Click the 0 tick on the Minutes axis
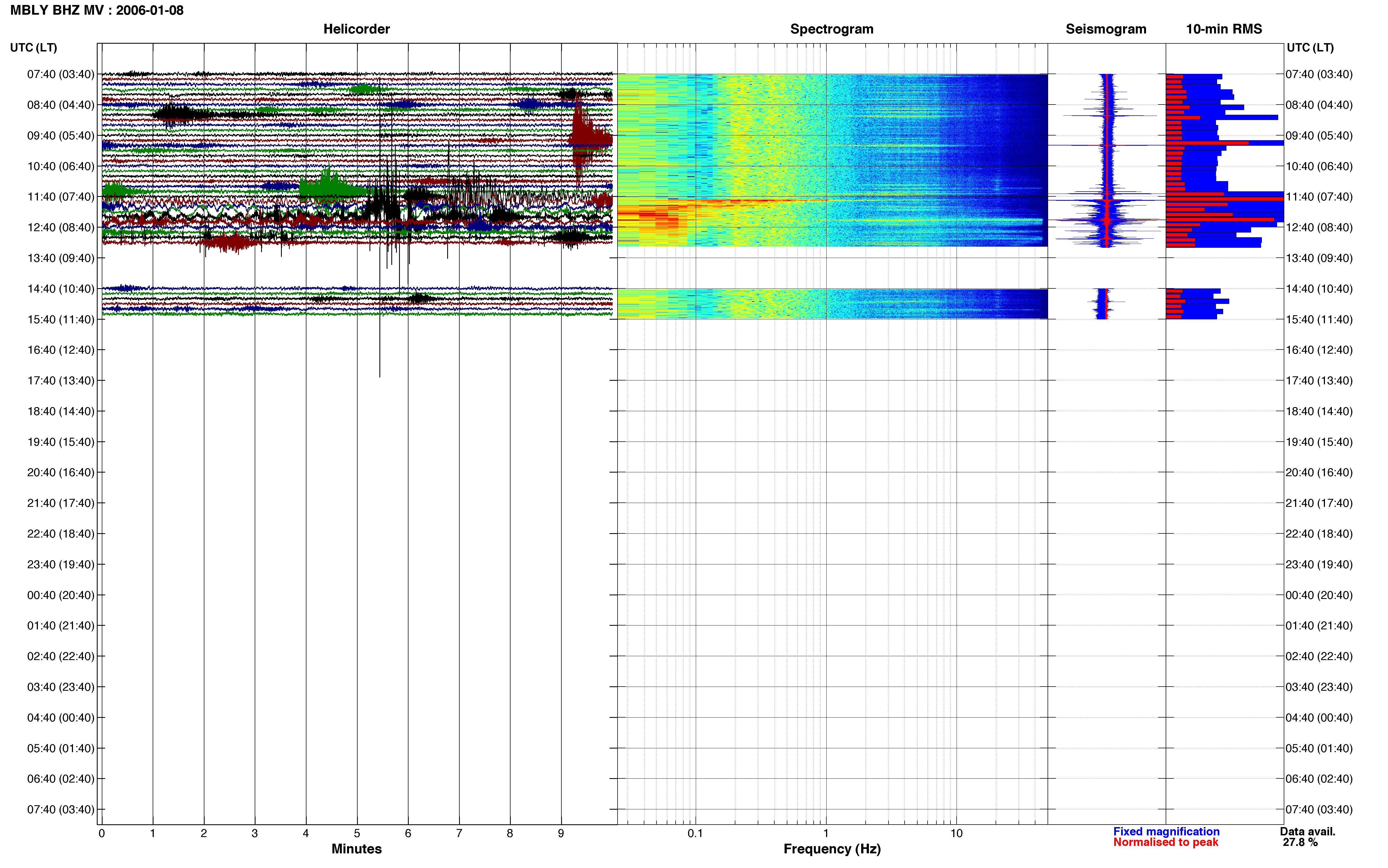This screenshot has height=868, width=1388. tap(101, 833)
